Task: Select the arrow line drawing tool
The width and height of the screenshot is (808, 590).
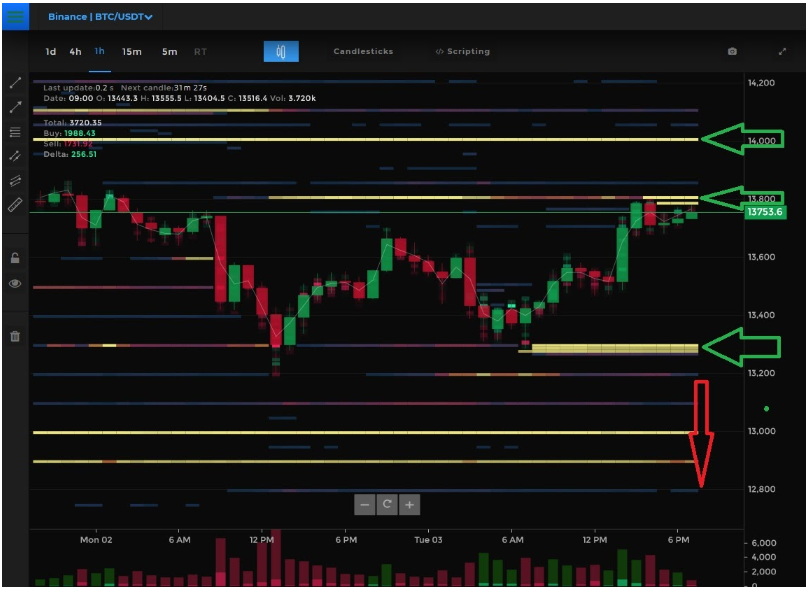Action: (15, 107)
